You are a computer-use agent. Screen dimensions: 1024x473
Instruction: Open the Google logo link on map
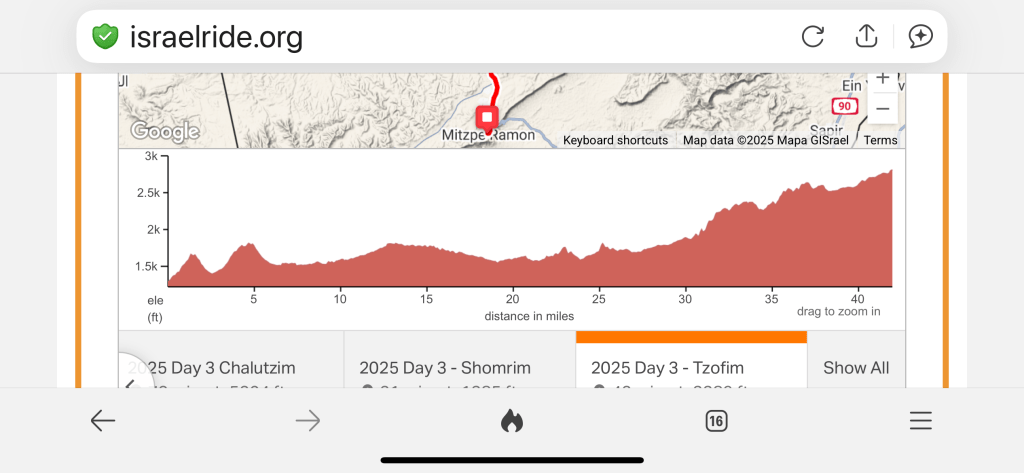click(165, 131)
